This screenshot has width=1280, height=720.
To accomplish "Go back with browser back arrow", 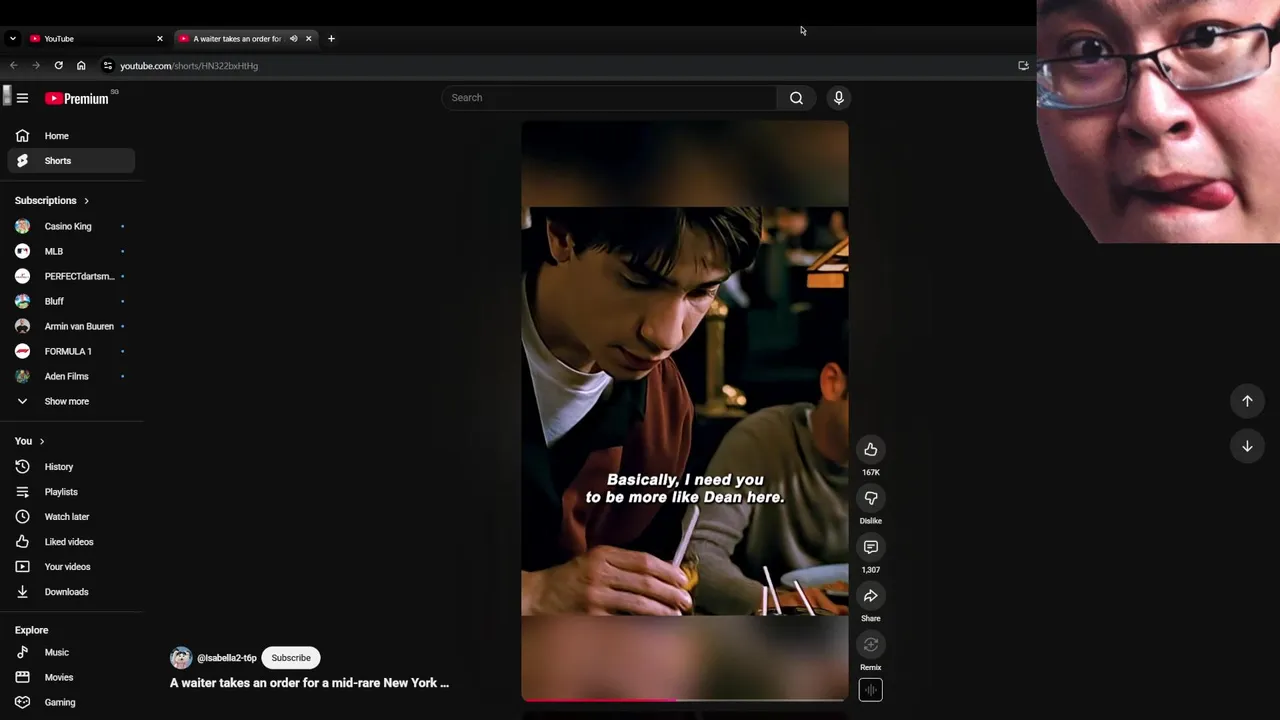I will [14, 66].
